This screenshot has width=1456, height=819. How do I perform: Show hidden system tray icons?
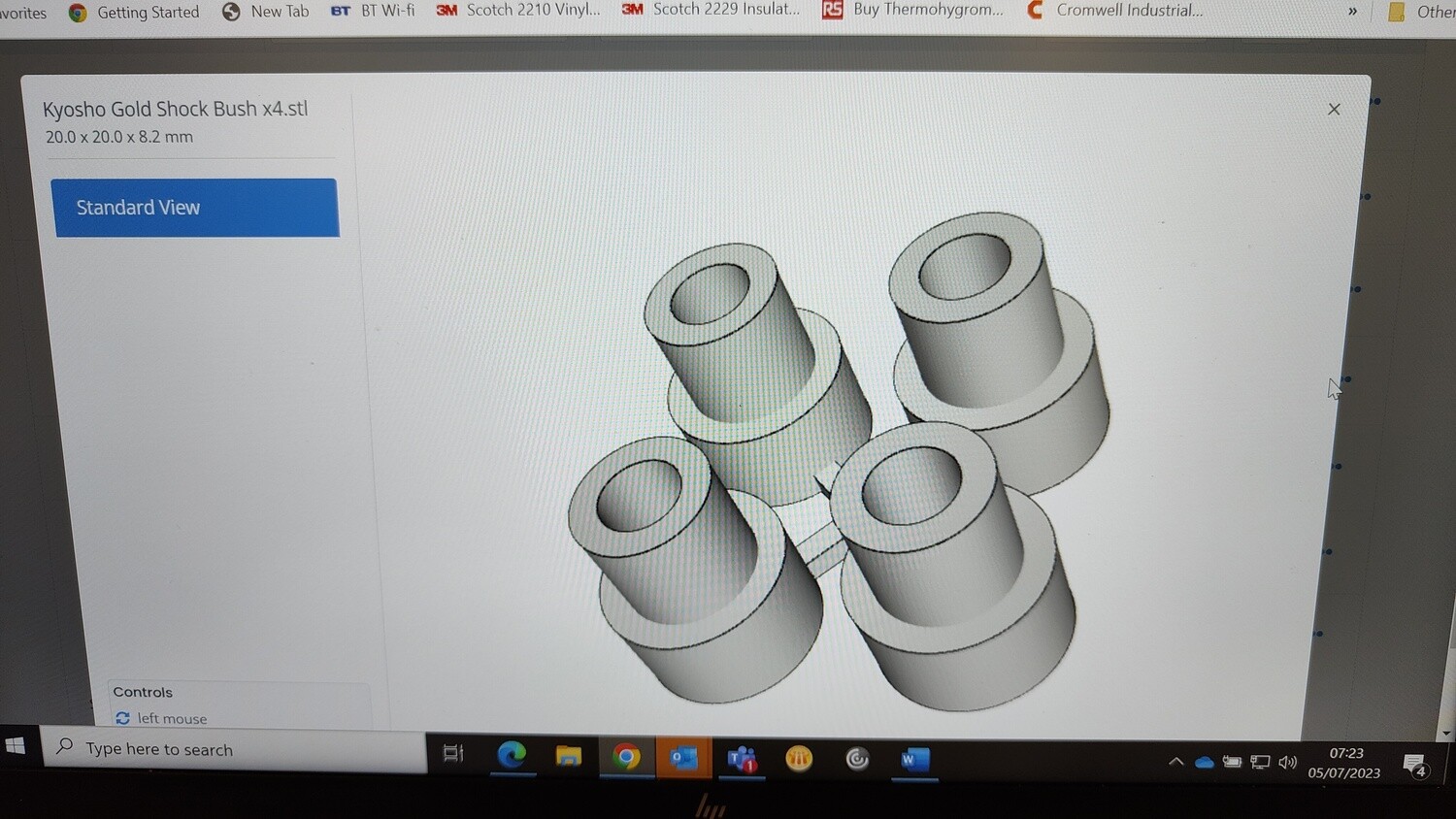1176,762
